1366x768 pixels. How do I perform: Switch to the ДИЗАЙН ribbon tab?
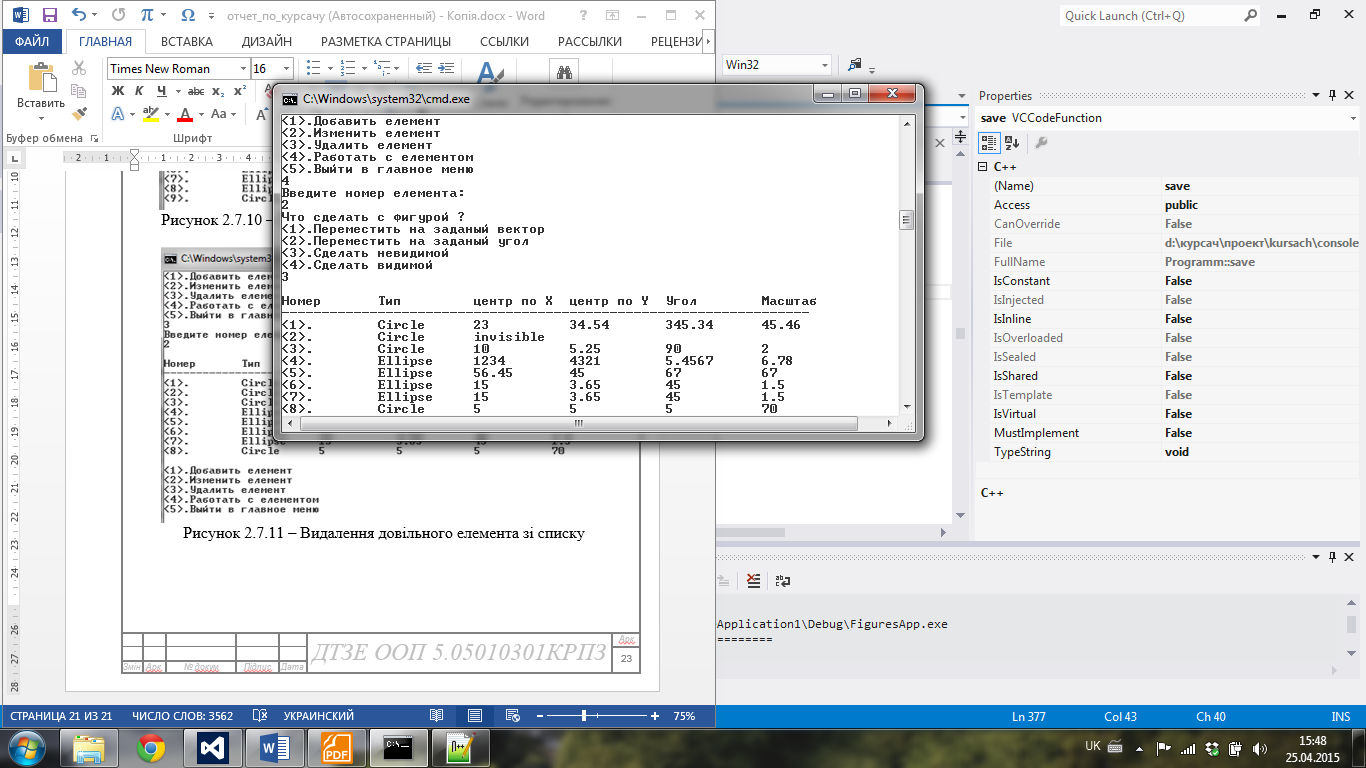pos(266,41)
